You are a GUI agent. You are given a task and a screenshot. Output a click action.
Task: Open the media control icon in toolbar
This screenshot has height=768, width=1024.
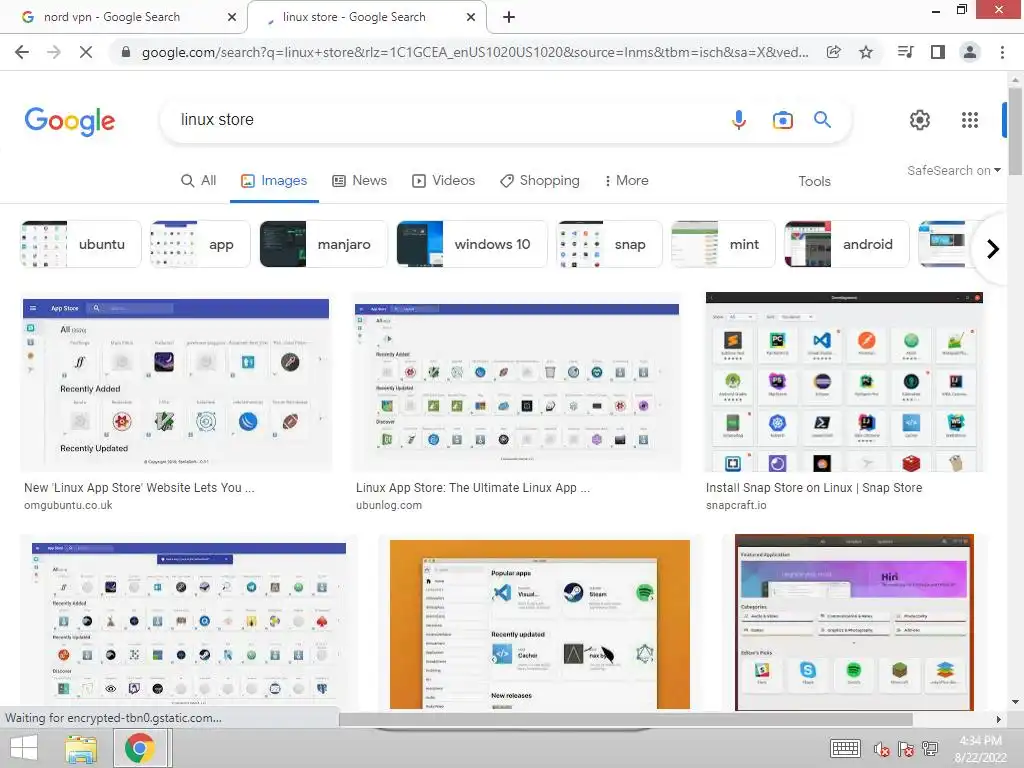pos(905,52)
